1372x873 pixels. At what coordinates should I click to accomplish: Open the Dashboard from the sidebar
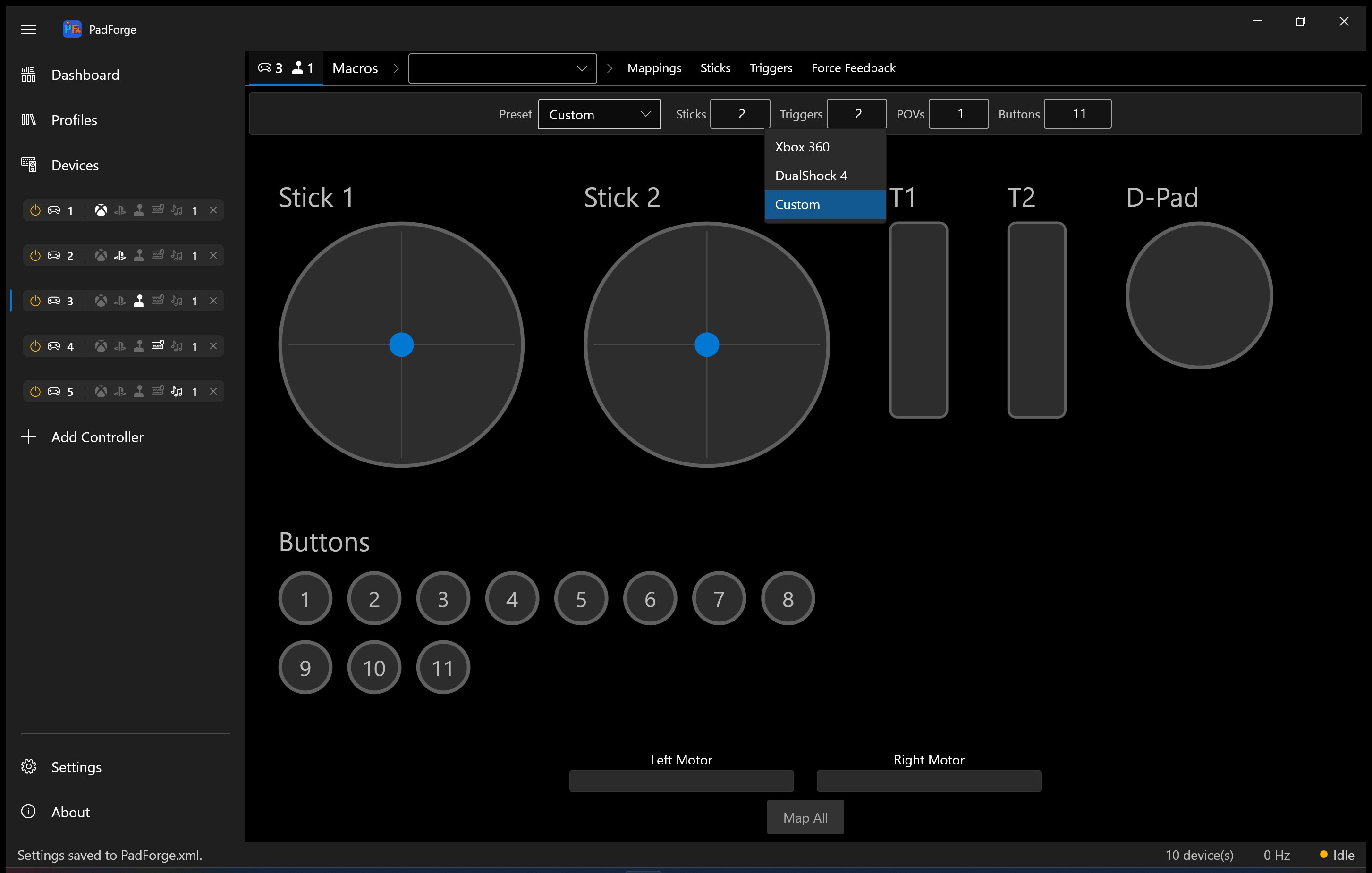point(85,75)
